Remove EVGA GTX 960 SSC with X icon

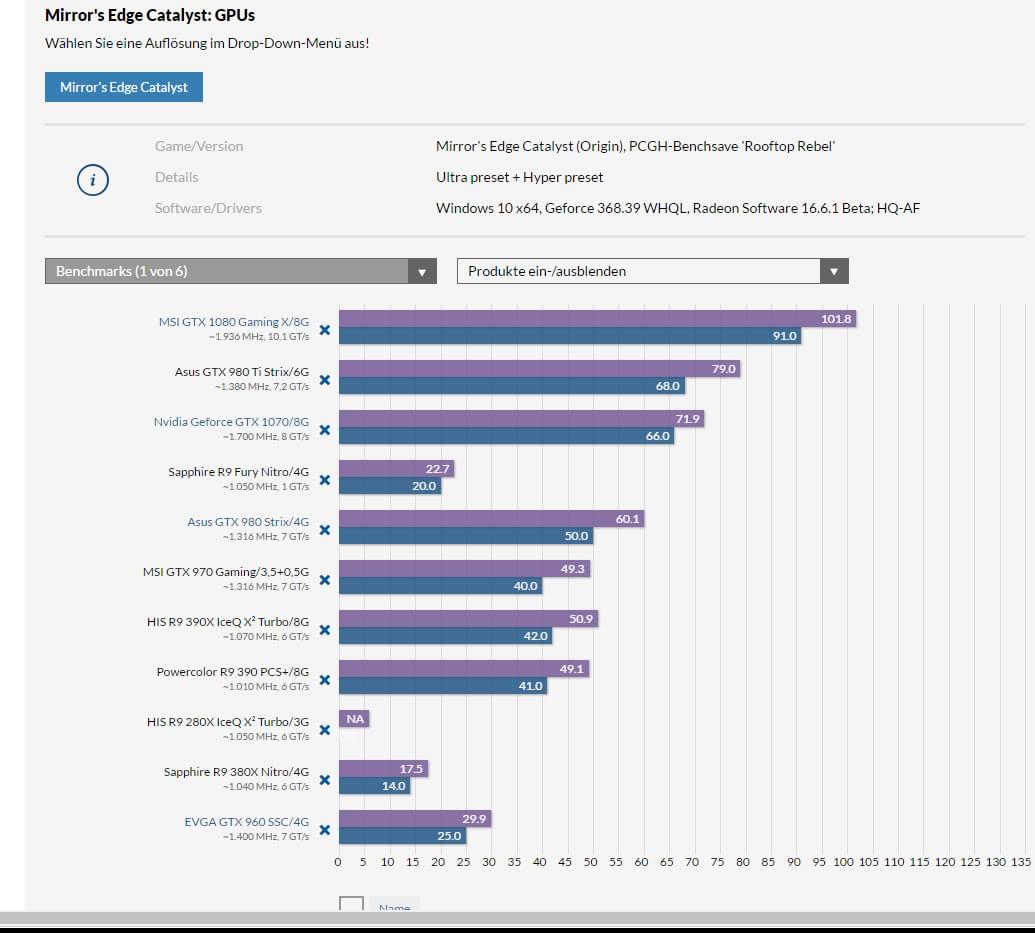pos(324,830)
